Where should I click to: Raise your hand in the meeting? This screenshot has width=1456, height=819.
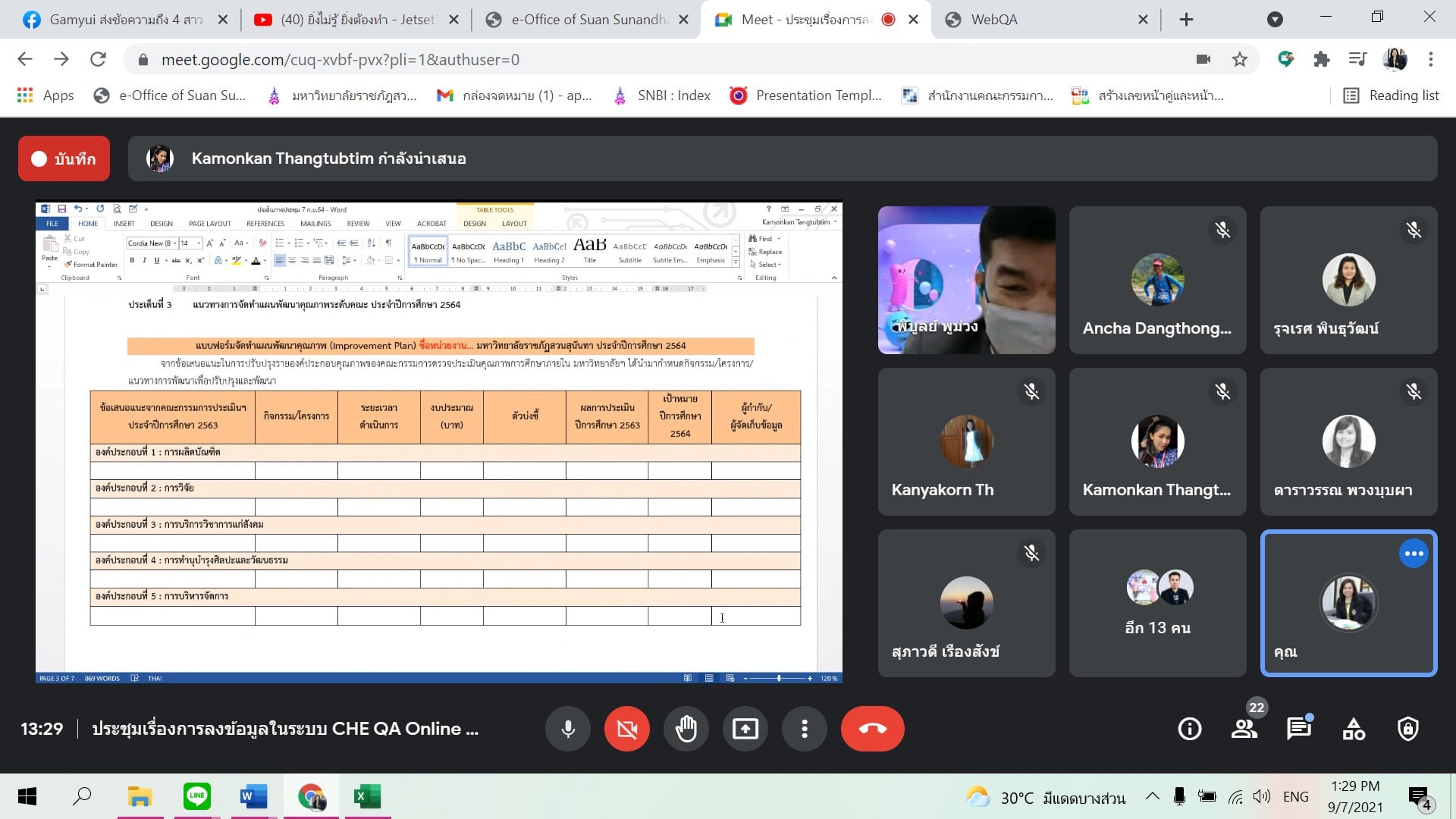(686, 729)
